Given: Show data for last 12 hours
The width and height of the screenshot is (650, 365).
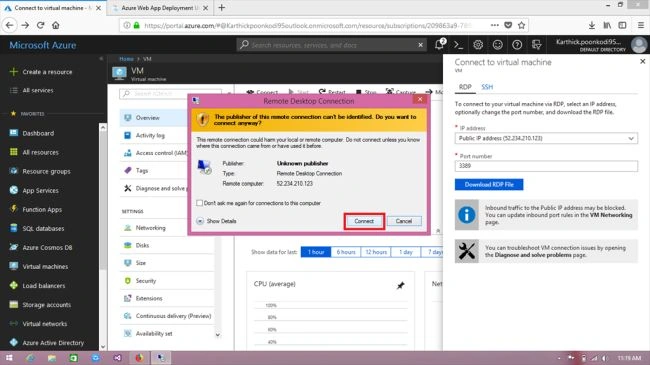Looking at the screenshot, I should (376, 252).
